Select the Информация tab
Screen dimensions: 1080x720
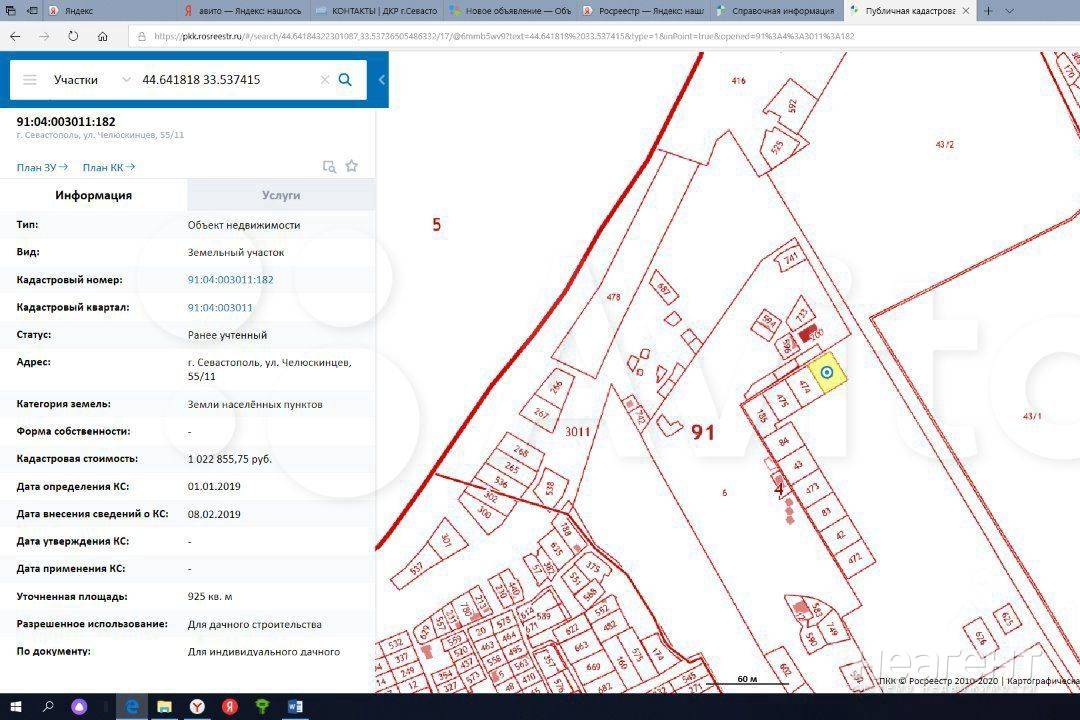tap(93, 195)
